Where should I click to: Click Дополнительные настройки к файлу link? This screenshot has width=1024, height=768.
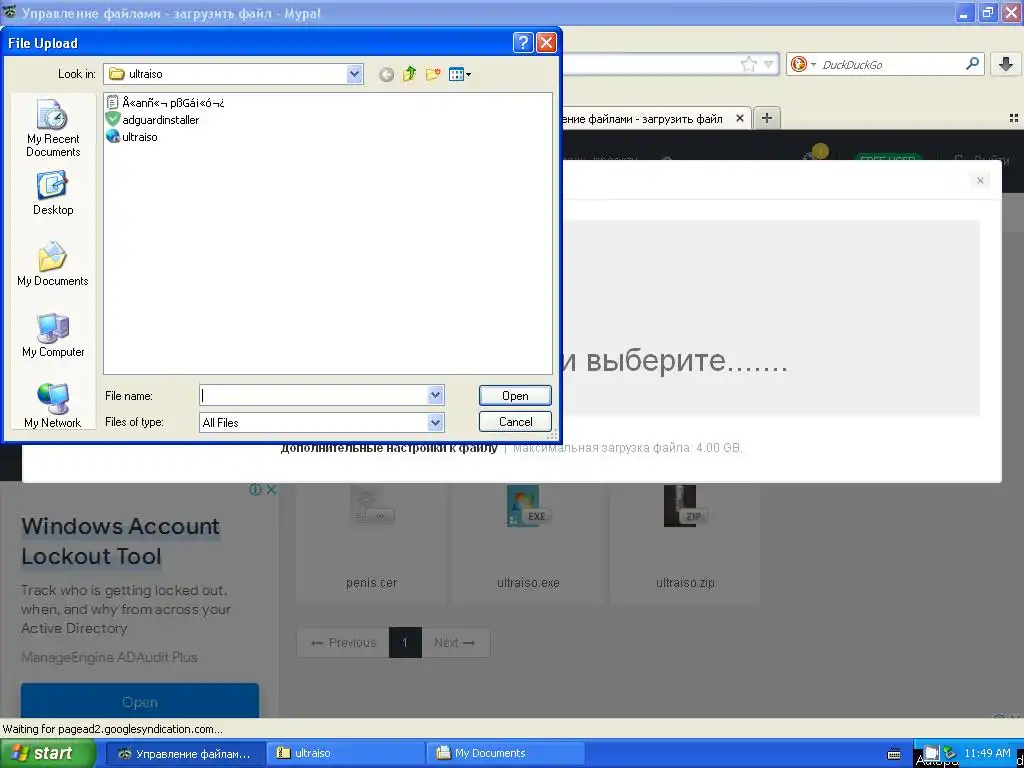(x=389, y=448)
